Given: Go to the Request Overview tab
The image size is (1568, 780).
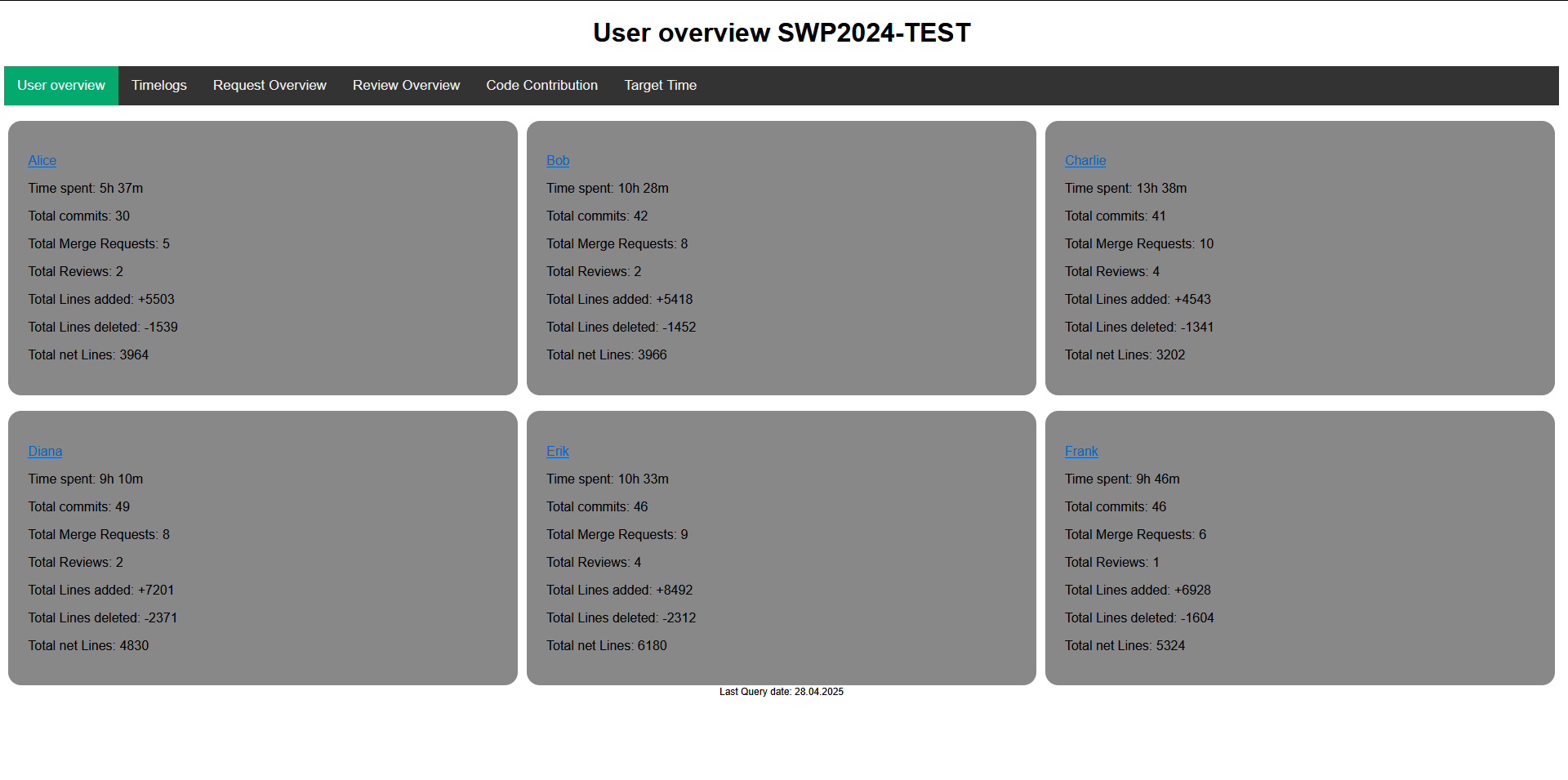Looking at the screenshot, I should [x=269, y=86].
